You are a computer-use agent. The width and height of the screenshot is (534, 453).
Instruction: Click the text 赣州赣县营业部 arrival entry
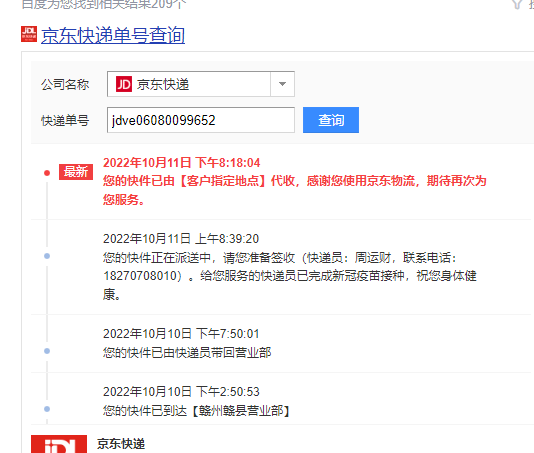pyautogui.click(x=197, y=411)
